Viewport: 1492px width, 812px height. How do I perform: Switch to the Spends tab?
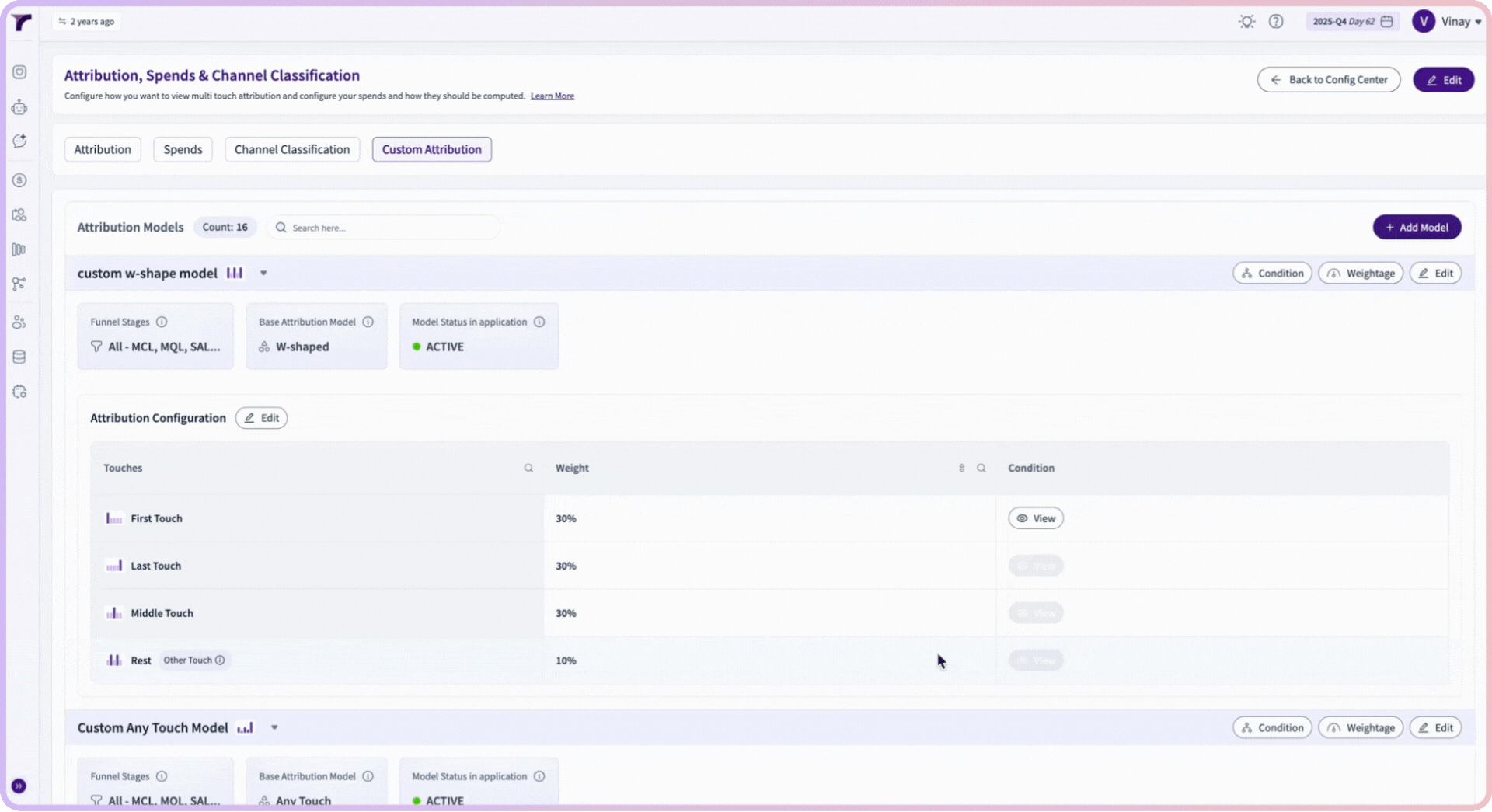[183, 149]
